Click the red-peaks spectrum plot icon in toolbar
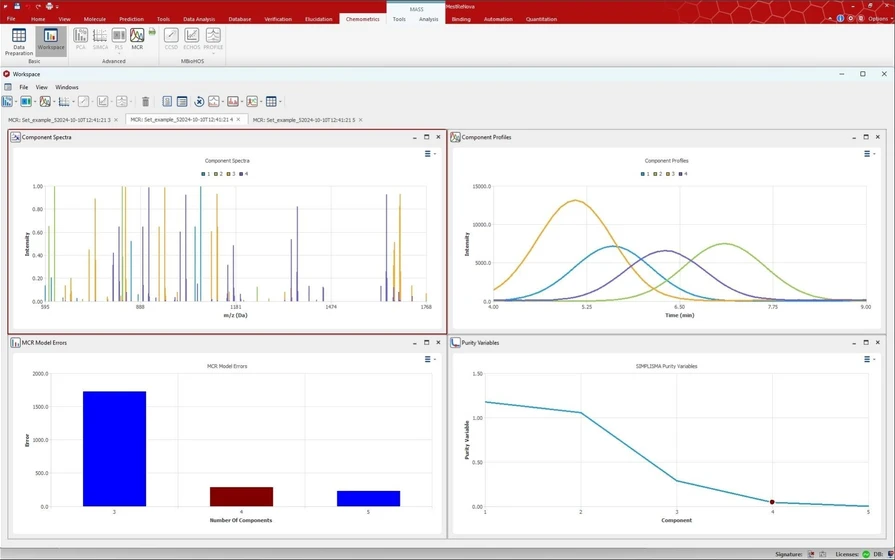This screenshot has height=560, width=895. click(x=233, y=102)
